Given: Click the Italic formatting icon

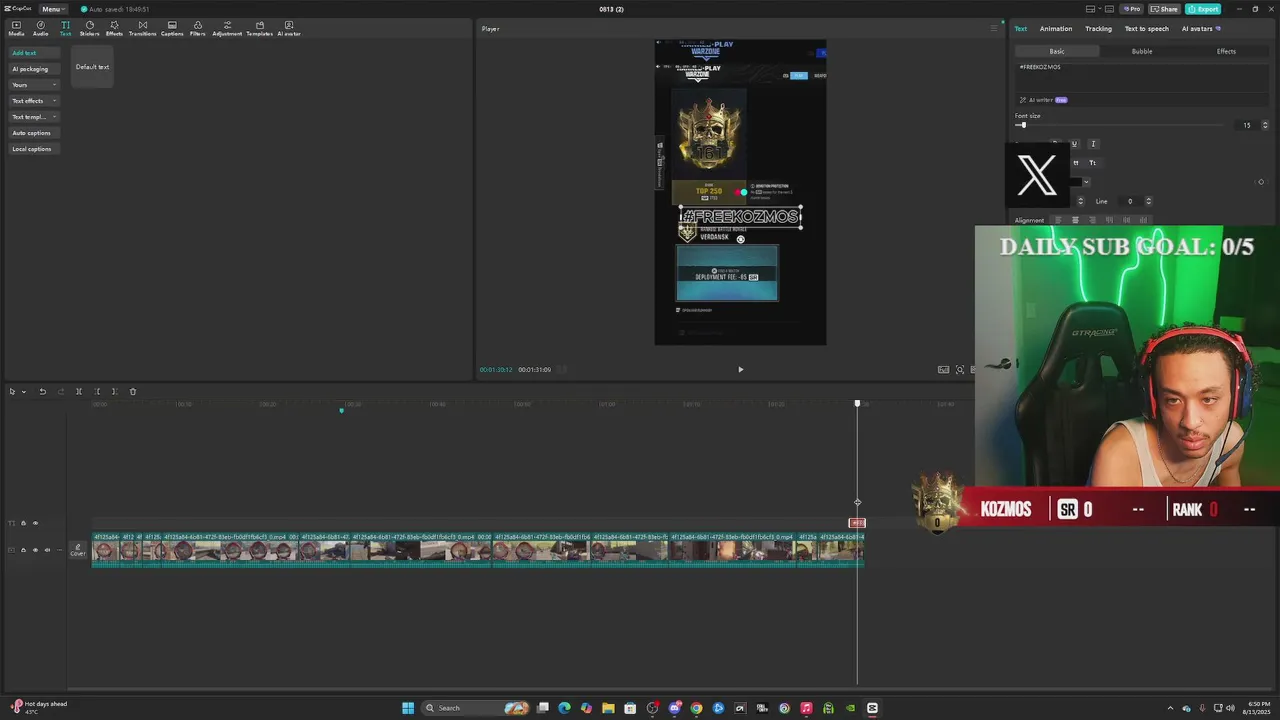Looking at the screenshot, I should click(x=1093, y=144).
